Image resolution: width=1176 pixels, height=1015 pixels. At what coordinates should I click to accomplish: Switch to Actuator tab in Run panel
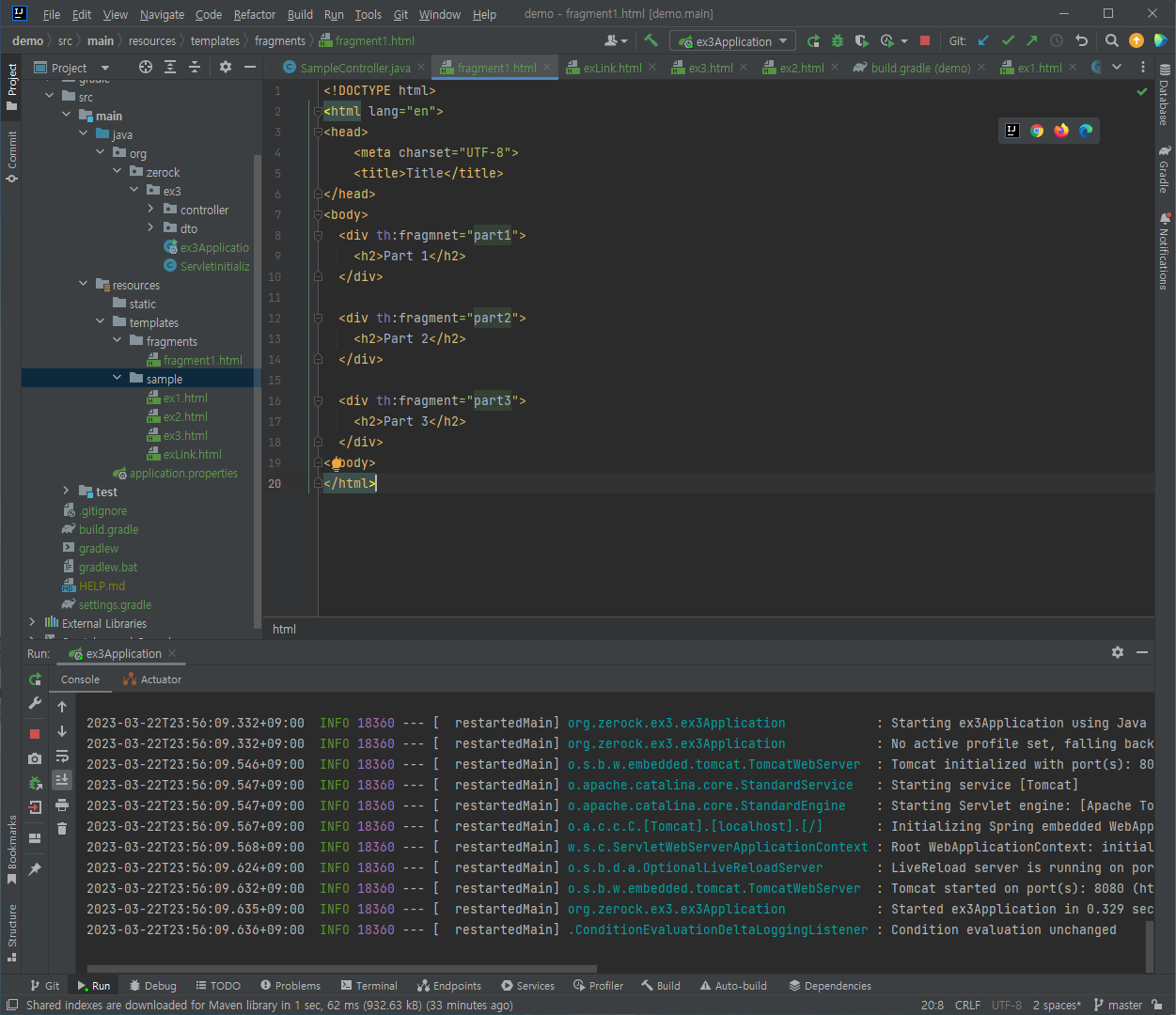point(152,679)
